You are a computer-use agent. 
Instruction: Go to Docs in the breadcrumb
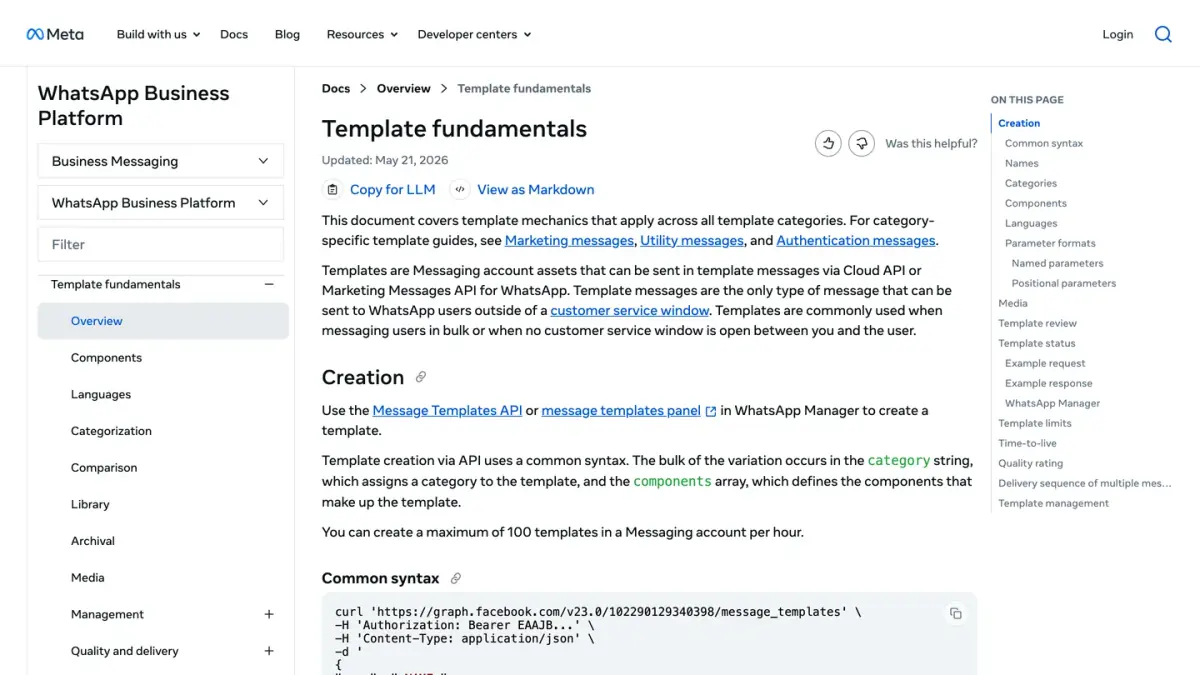click(336, 88)
